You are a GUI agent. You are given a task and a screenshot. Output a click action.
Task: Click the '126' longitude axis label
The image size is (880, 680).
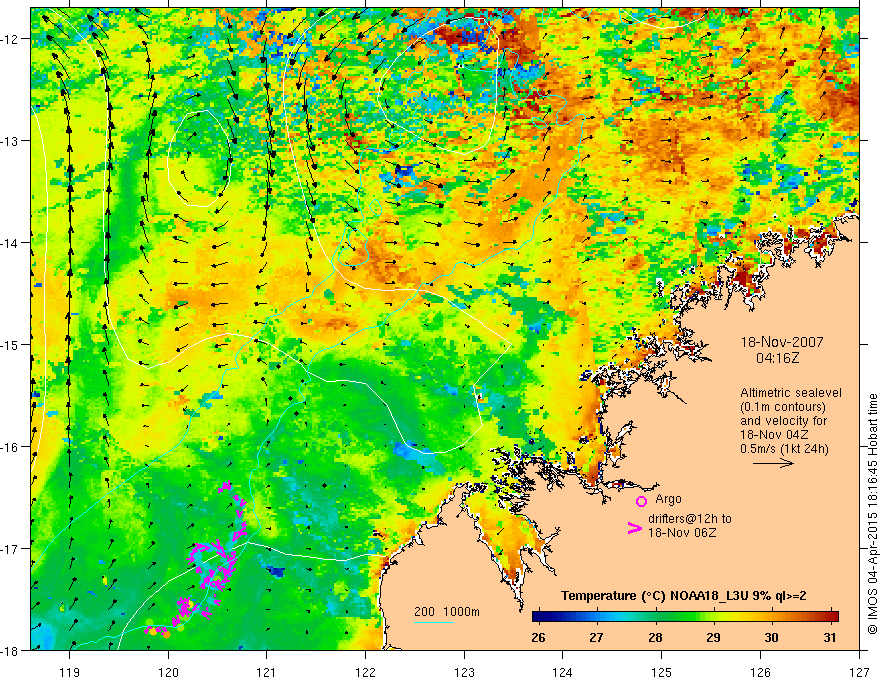(760, 672)
